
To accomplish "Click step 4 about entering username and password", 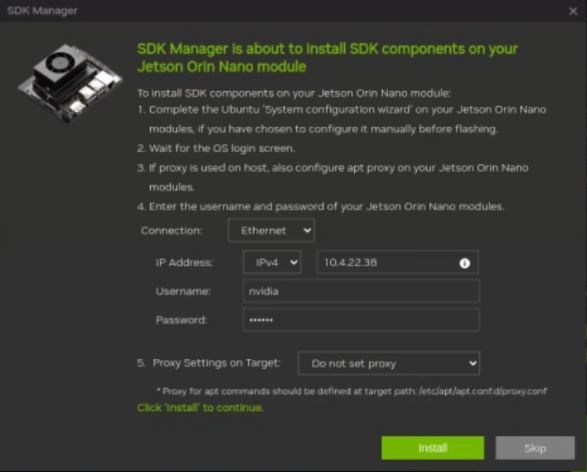I will [321, 207].
